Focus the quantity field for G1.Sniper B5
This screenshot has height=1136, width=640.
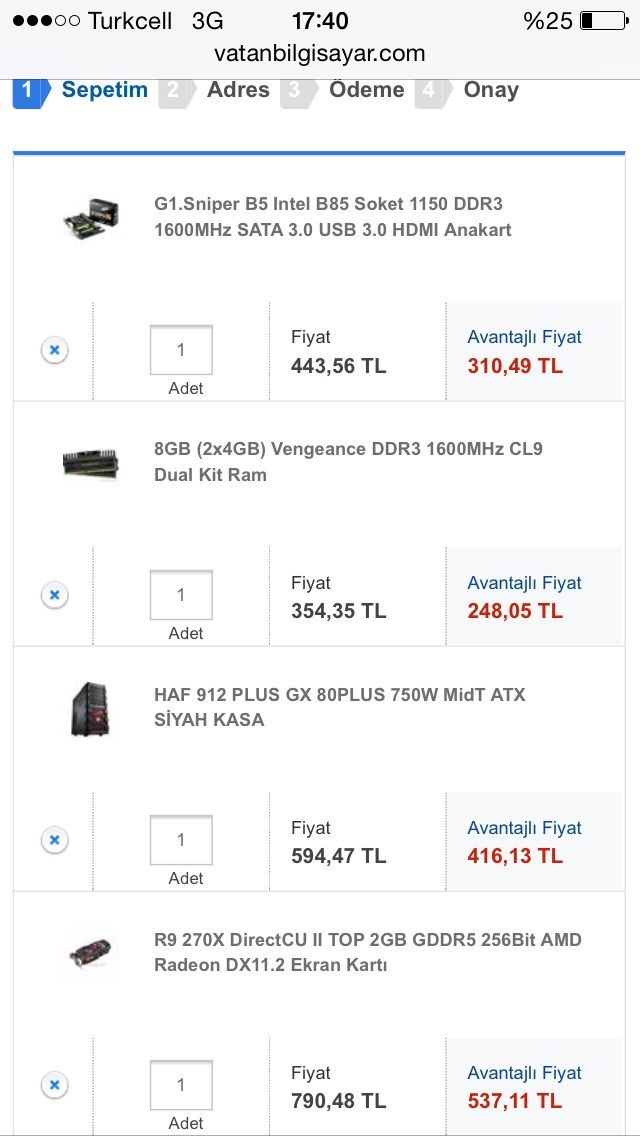click(x=181, y=350)
